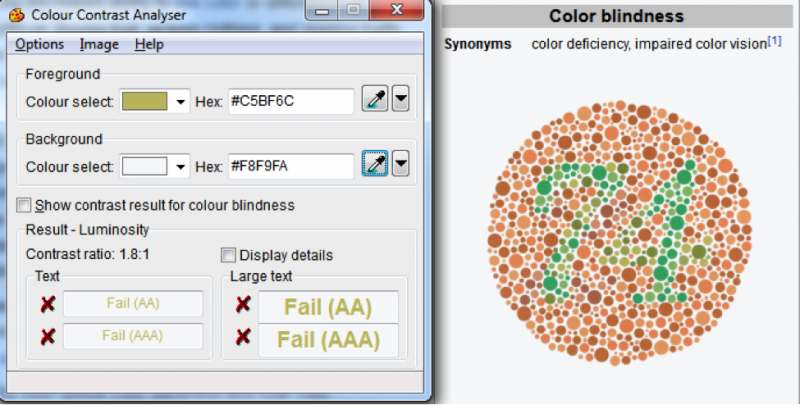
Task: Click the foreground Hex input field
Action: point(290,102)
